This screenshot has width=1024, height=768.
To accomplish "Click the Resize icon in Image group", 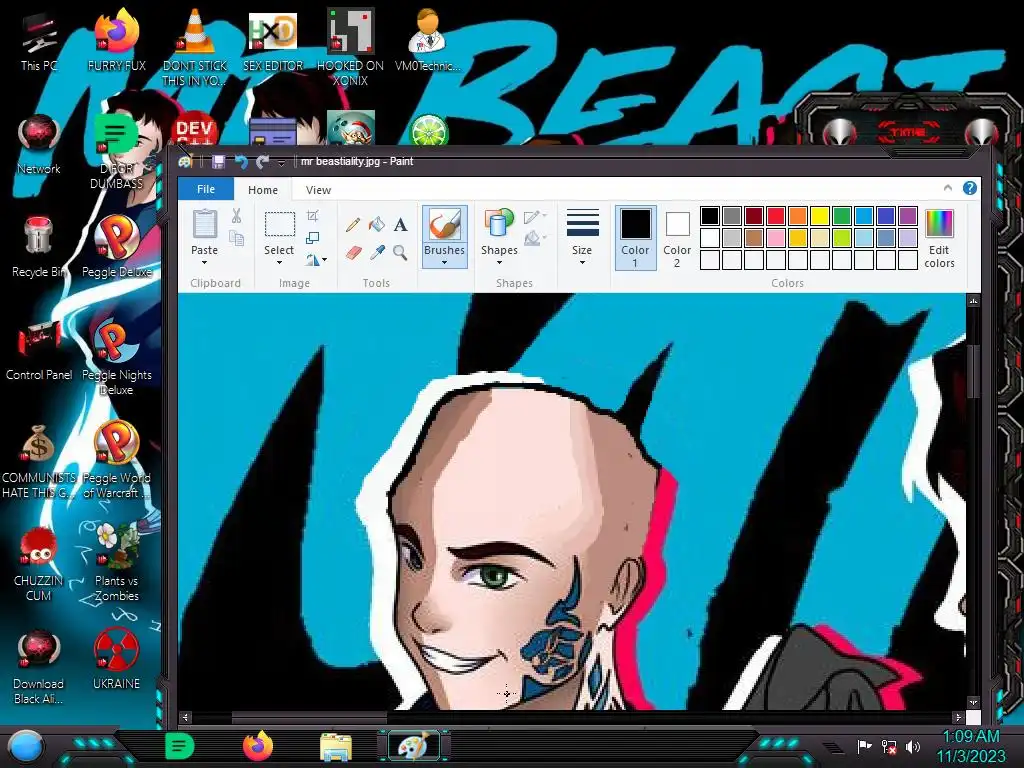I will tap(313, 238).
